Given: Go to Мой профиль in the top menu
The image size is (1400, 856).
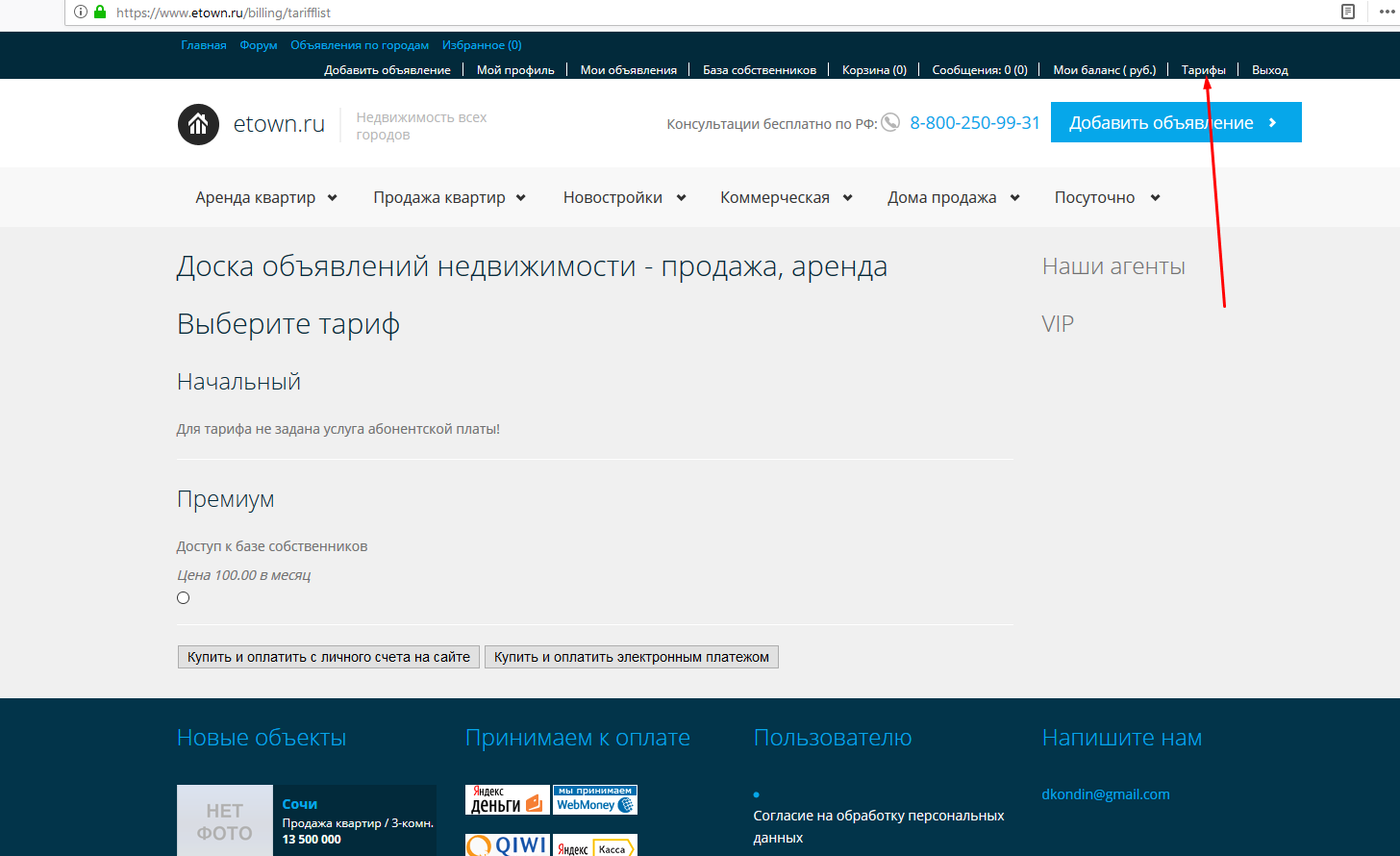Looking at the screenshot, I should [515, 70].
